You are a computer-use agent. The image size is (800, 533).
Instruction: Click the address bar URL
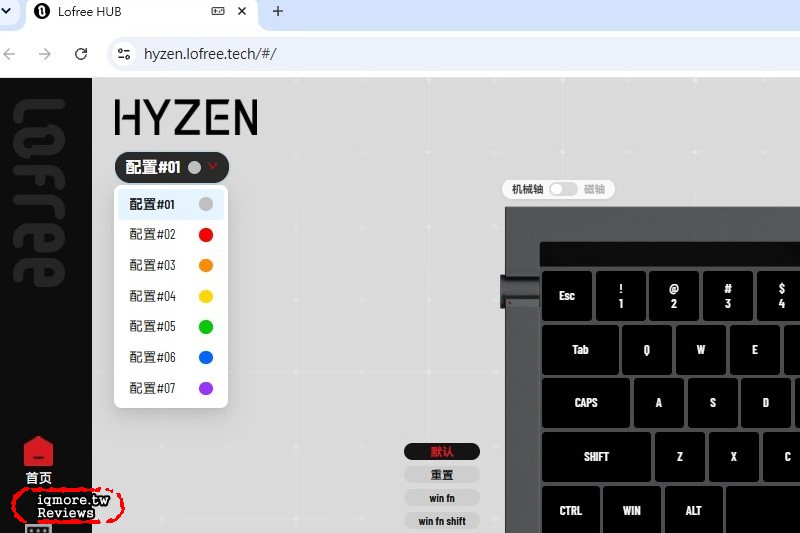click(x=210, y=54)
